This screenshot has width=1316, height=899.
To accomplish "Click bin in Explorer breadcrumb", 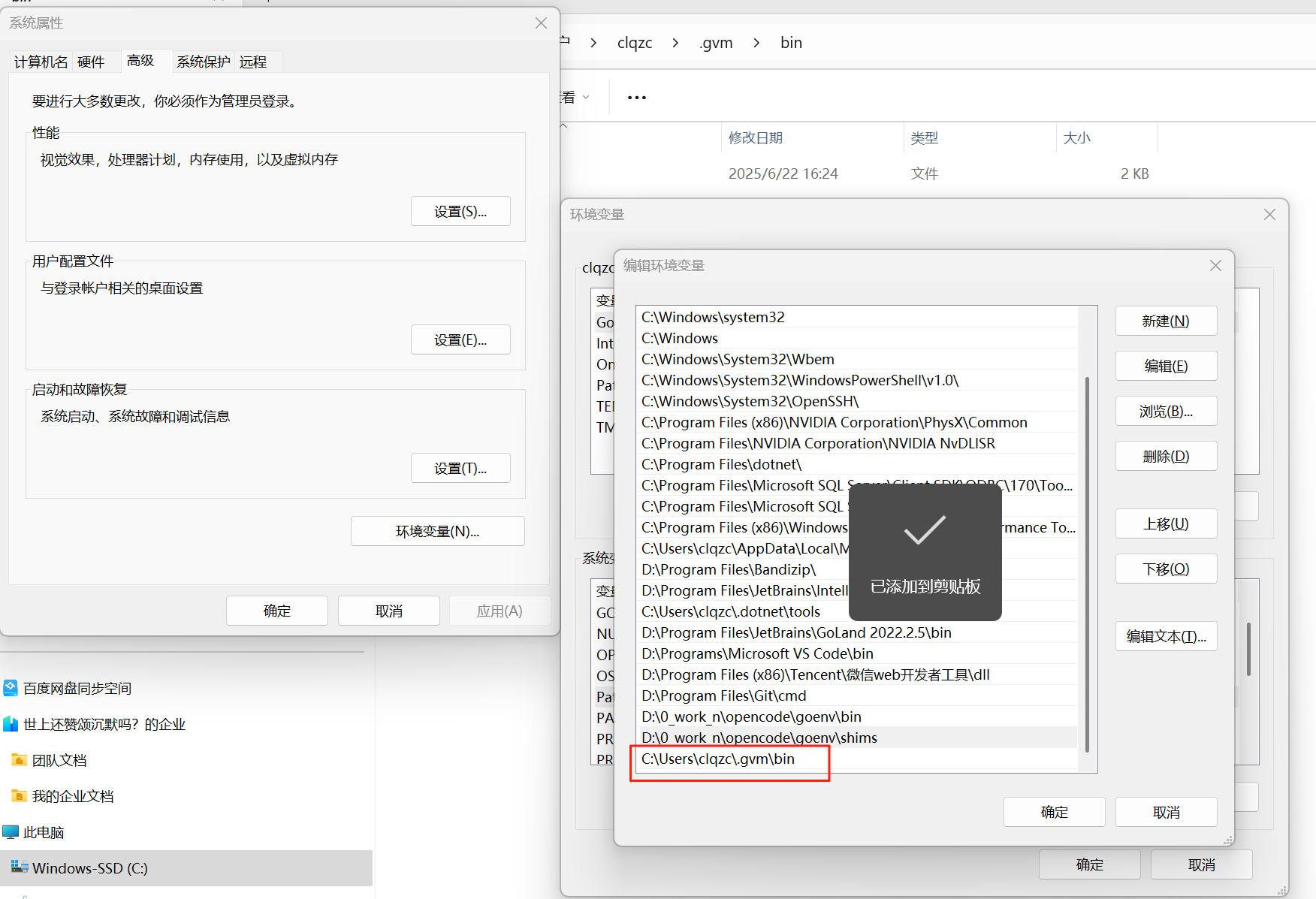I will (791, 43).
